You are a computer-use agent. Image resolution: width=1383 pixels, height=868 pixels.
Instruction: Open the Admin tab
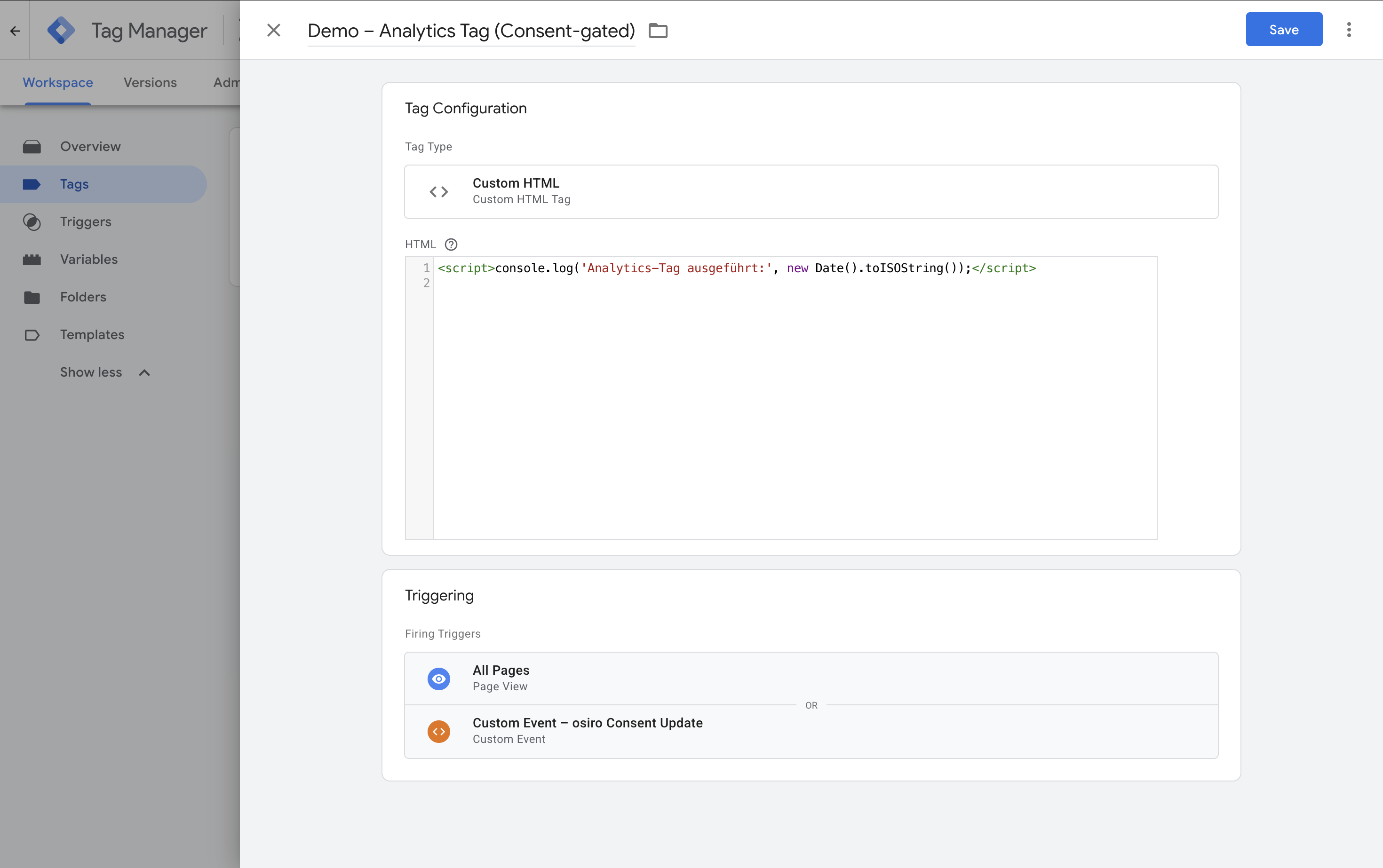click(226, 83)
